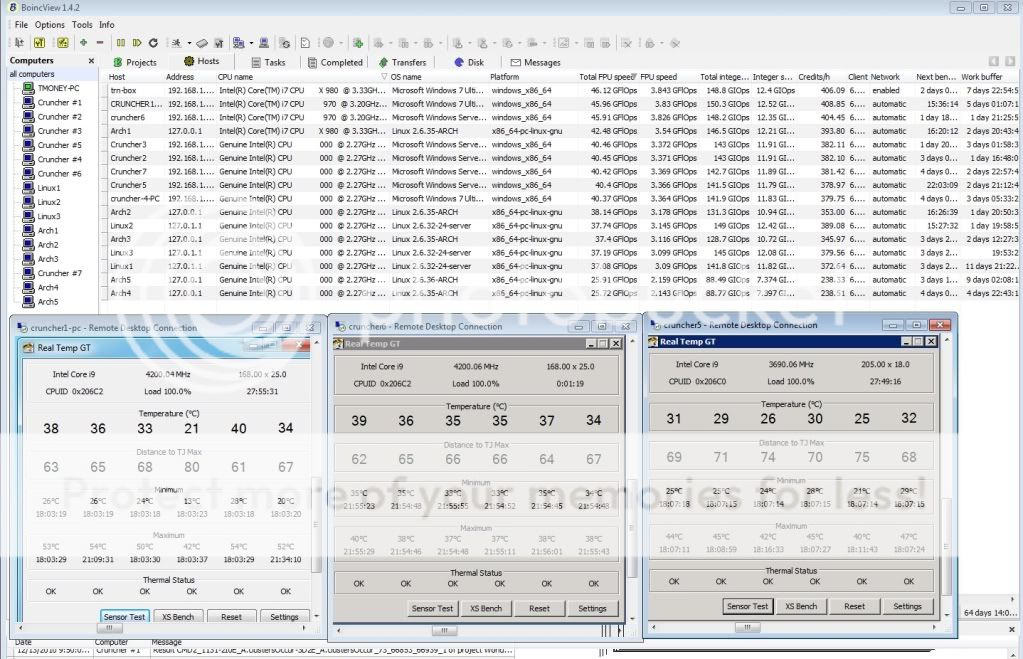
Task: Click Sensor Test in cruncher1-pc Real Temp window
Action: point(125,617)
